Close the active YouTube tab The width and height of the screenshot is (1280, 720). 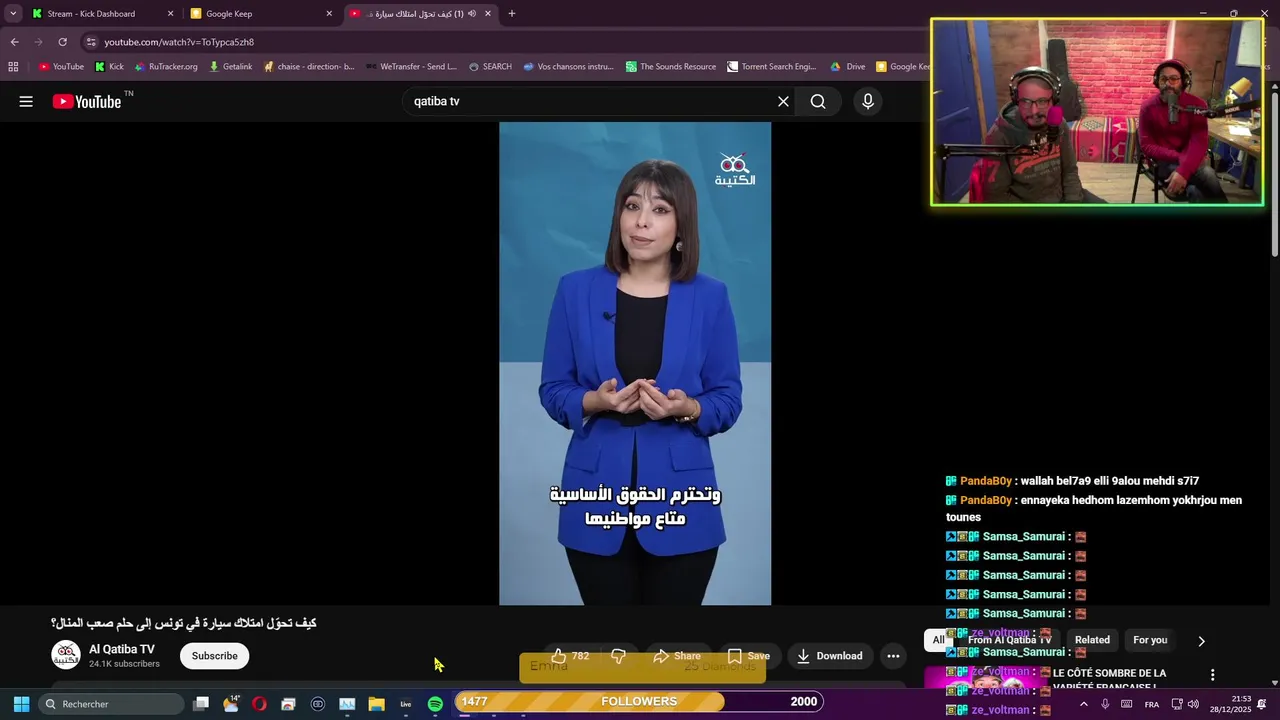488,14
